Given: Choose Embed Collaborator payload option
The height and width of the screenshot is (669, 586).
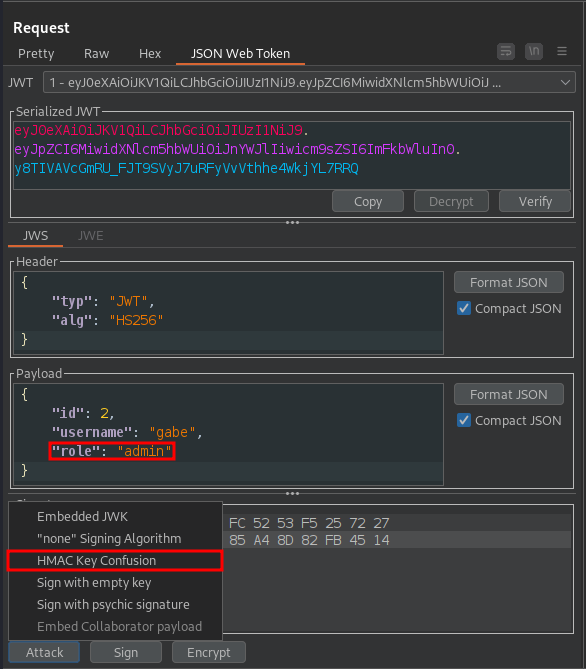Looking at the screenshot, I should pyautogui.click(x=115, y=627).
